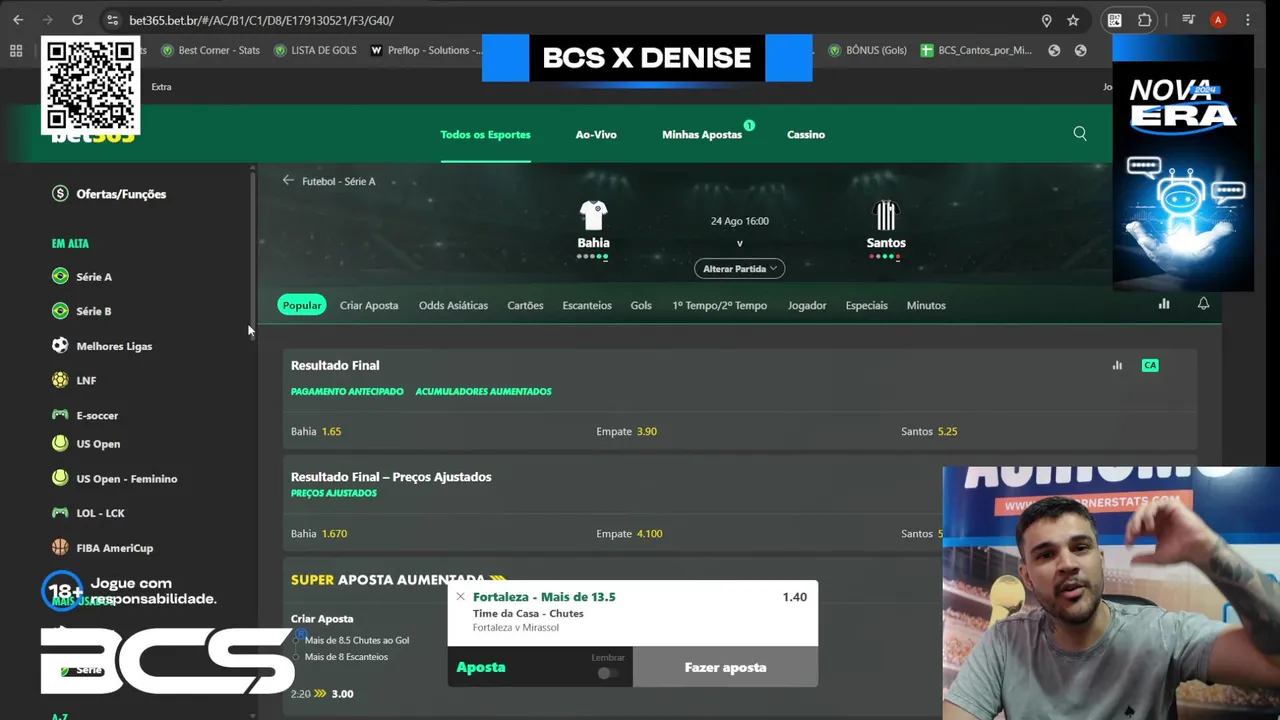Open Série A in the sidebar
This screenshot has height=720, width=1280.
pos(82,277)
